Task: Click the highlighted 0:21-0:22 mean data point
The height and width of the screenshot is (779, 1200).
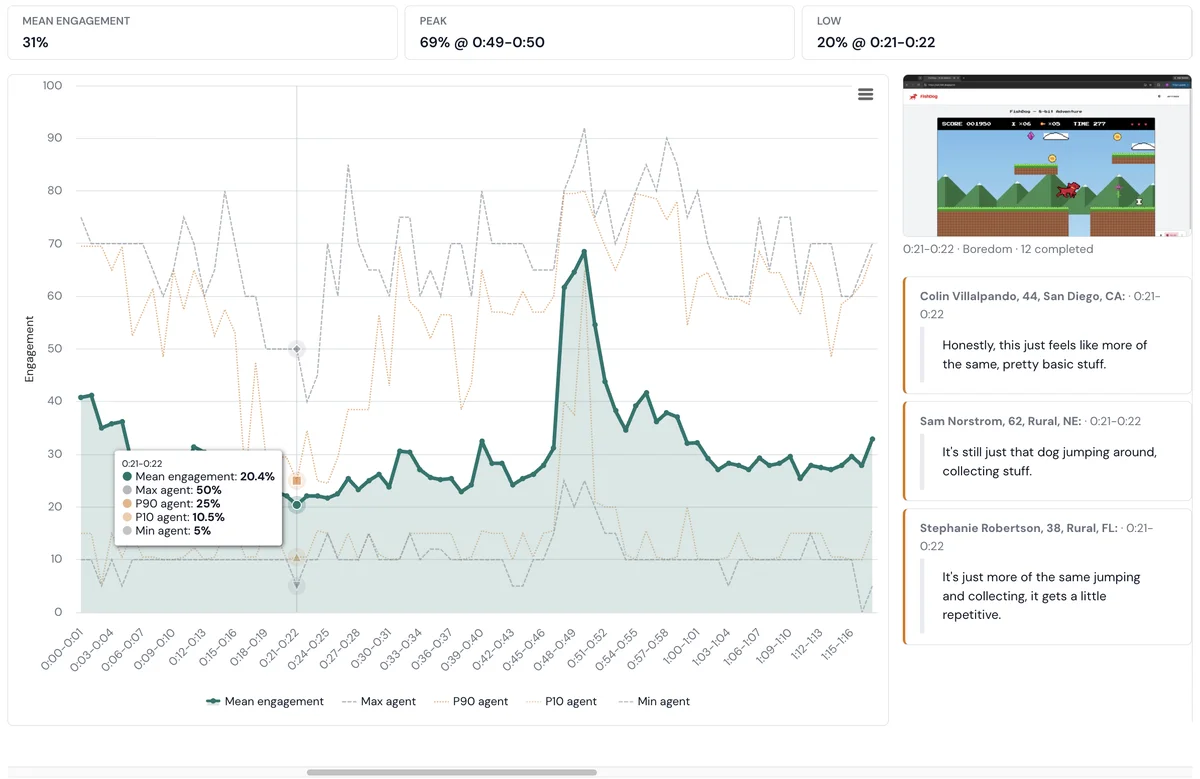Action: pyautogui.click(x=296, y=505)
